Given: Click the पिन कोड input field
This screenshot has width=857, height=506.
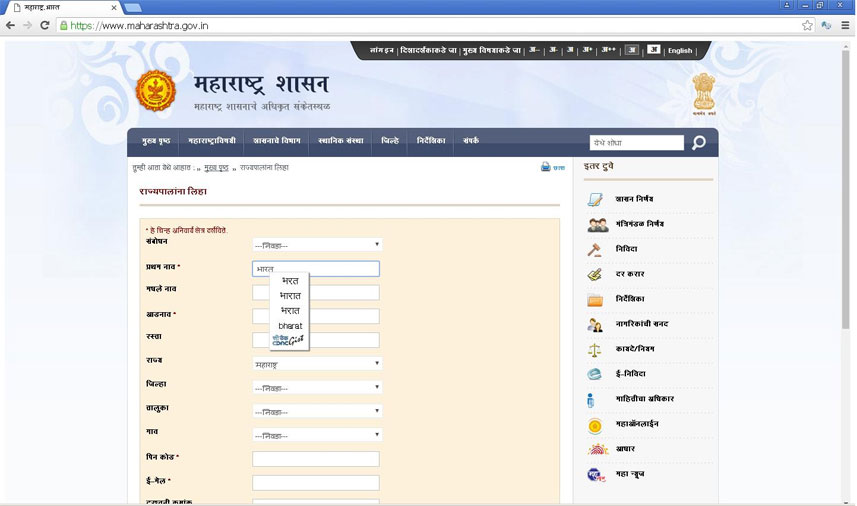Looking at the screenshot, I should 316,459.
